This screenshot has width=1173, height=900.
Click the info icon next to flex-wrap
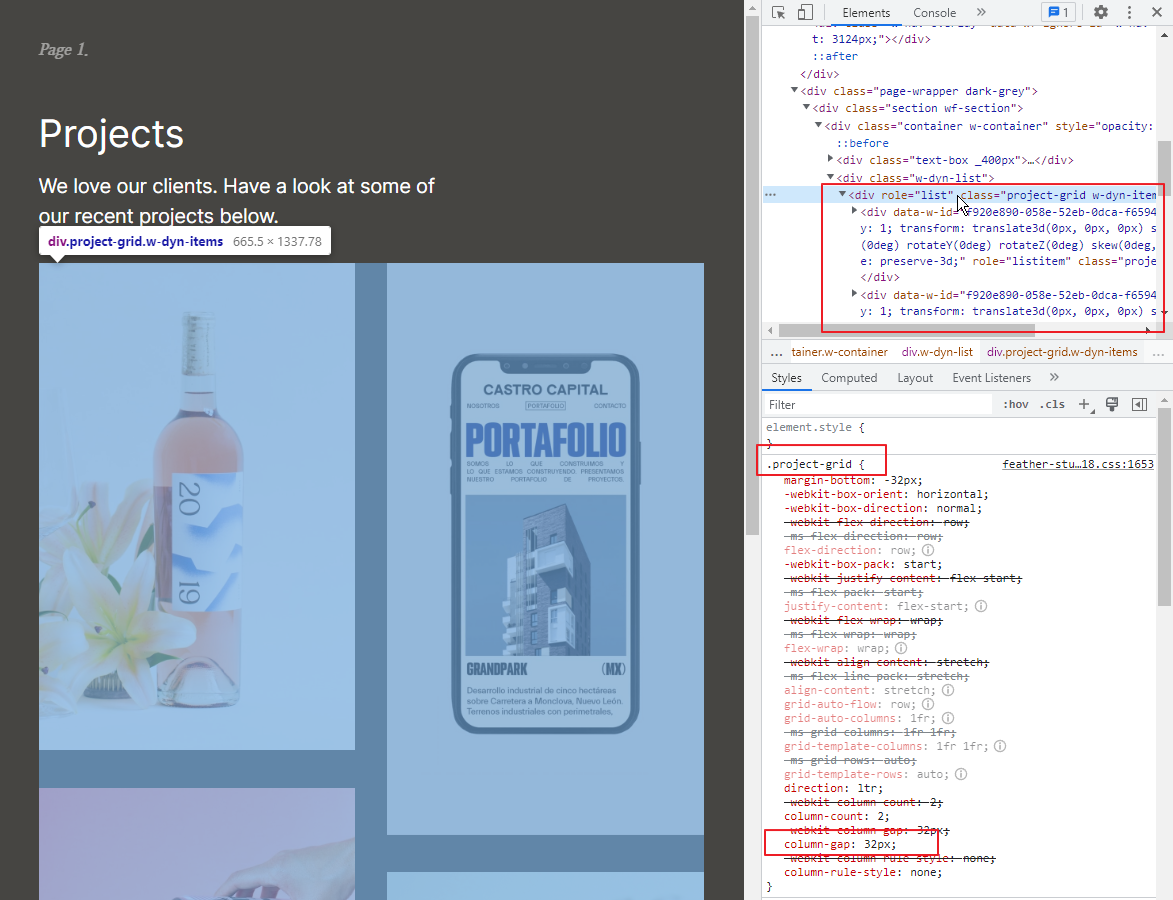pyautogui.click(x=901, y=648)
